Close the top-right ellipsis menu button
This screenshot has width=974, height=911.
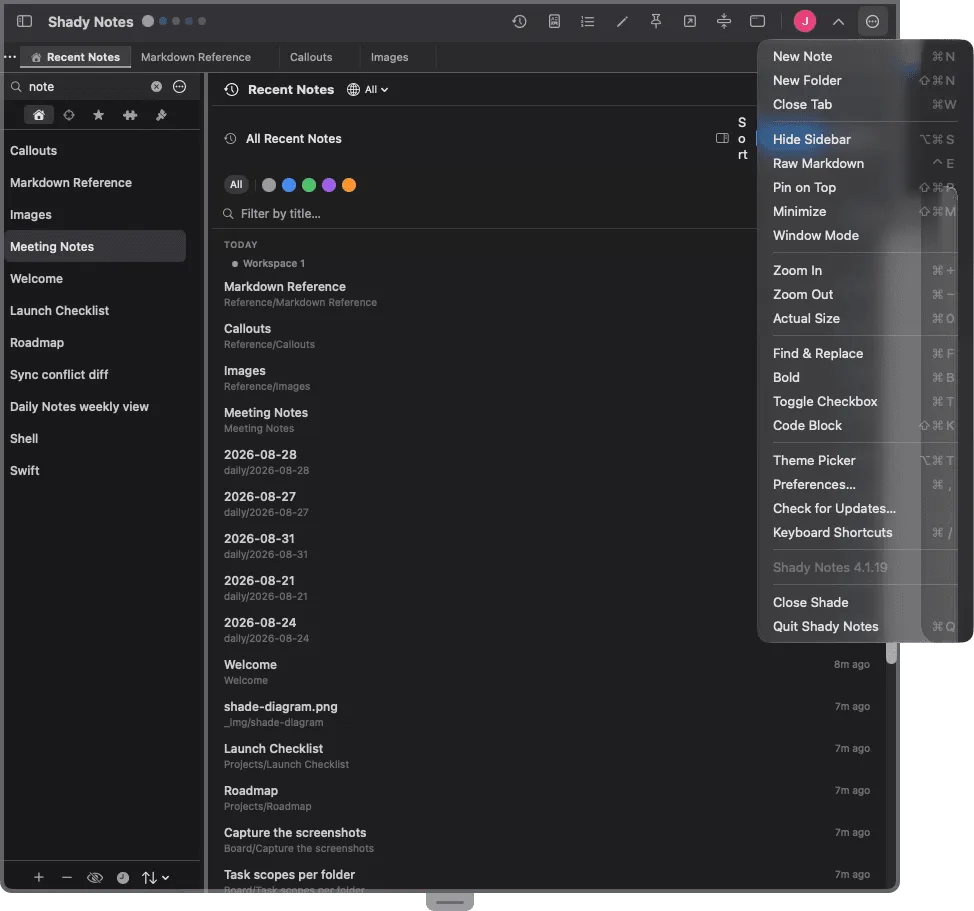pyautogui.click(x=872, y=22)
